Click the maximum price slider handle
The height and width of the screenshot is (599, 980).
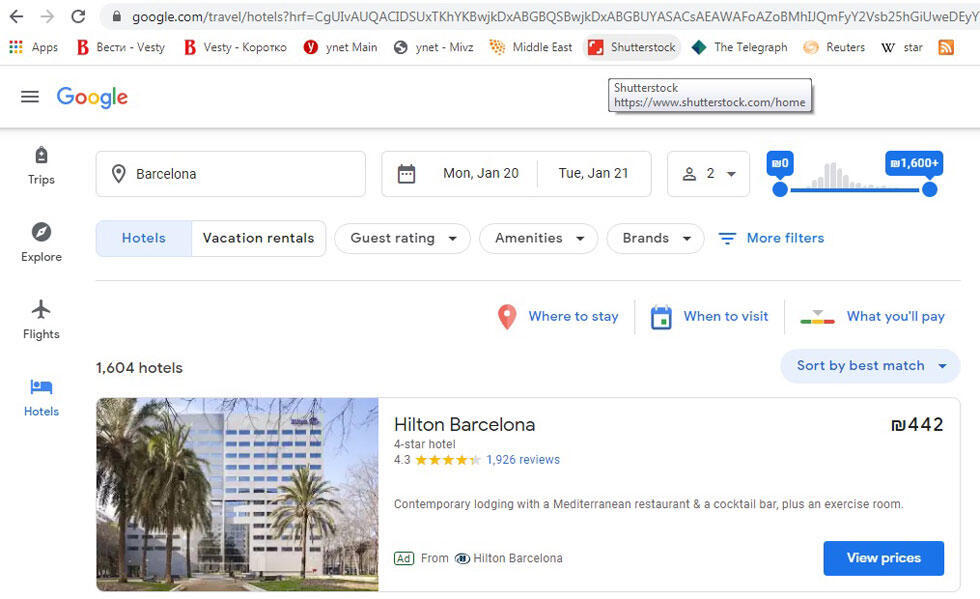click(x=929, y=189)
